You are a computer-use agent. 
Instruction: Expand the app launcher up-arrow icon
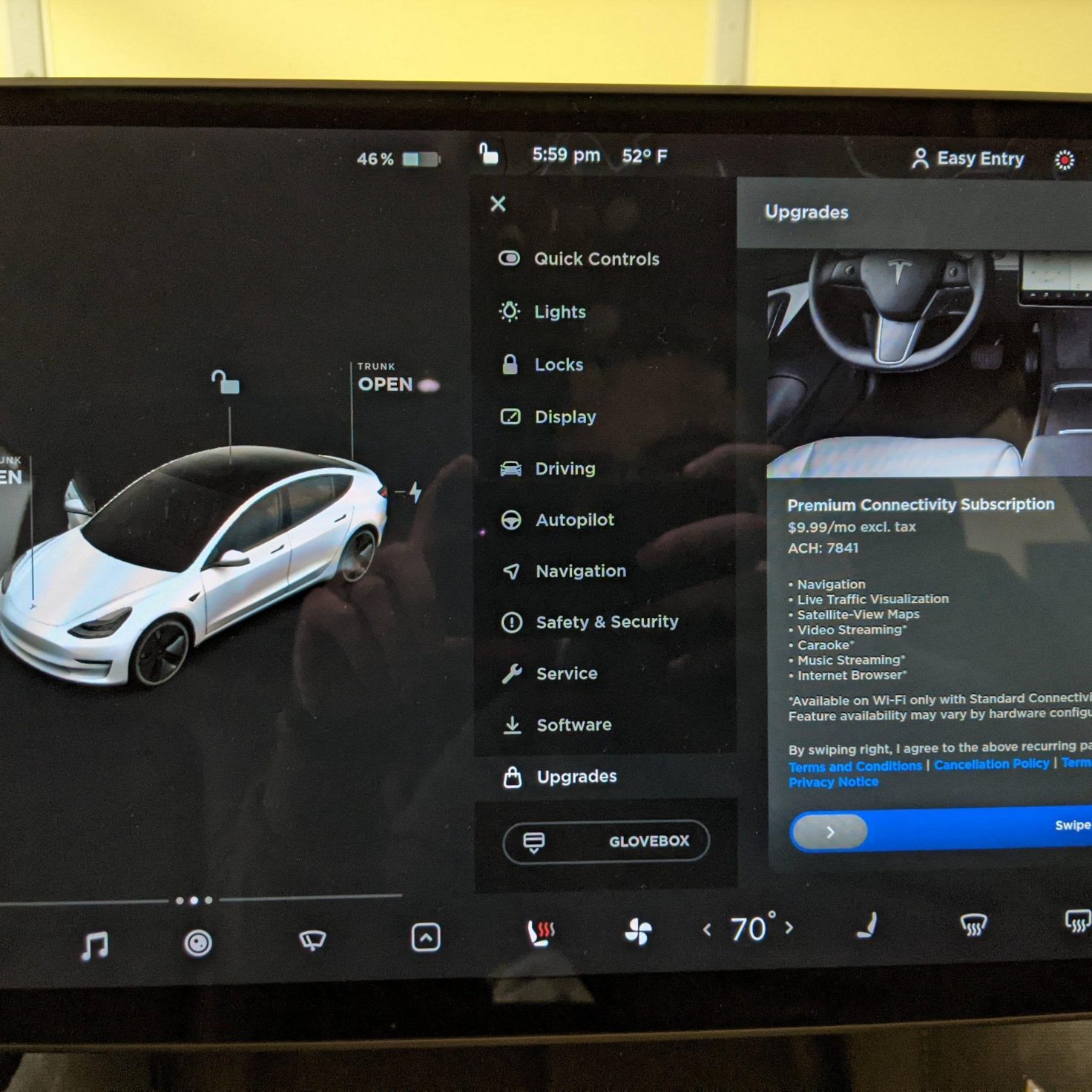pos(426,937)
